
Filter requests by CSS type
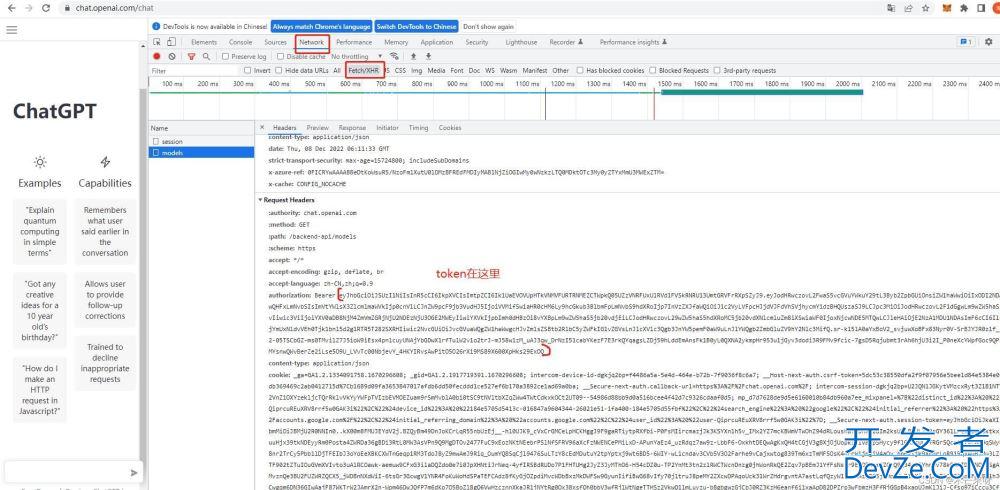pos(400,70)
